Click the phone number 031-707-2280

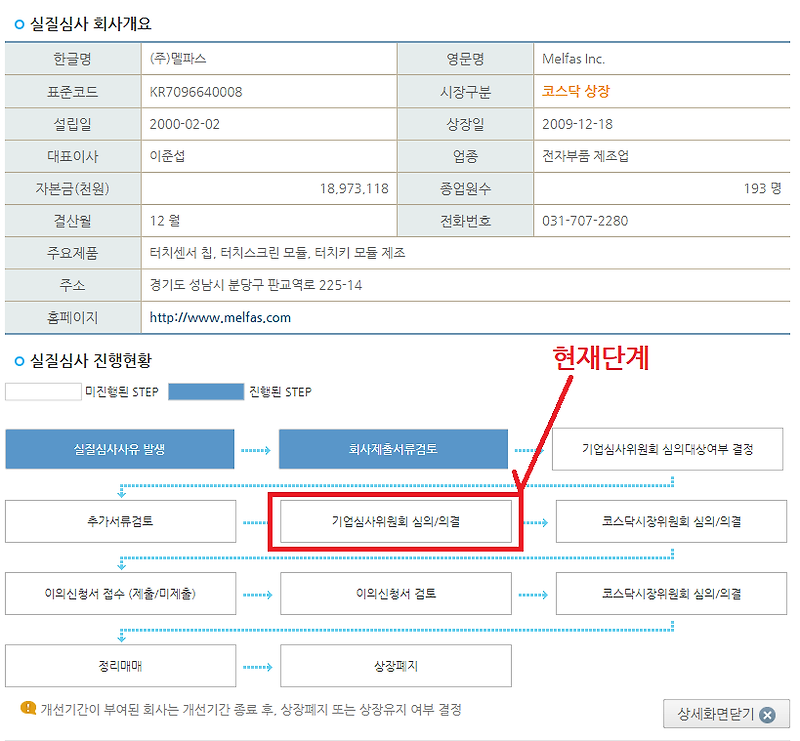coord(585,221)
